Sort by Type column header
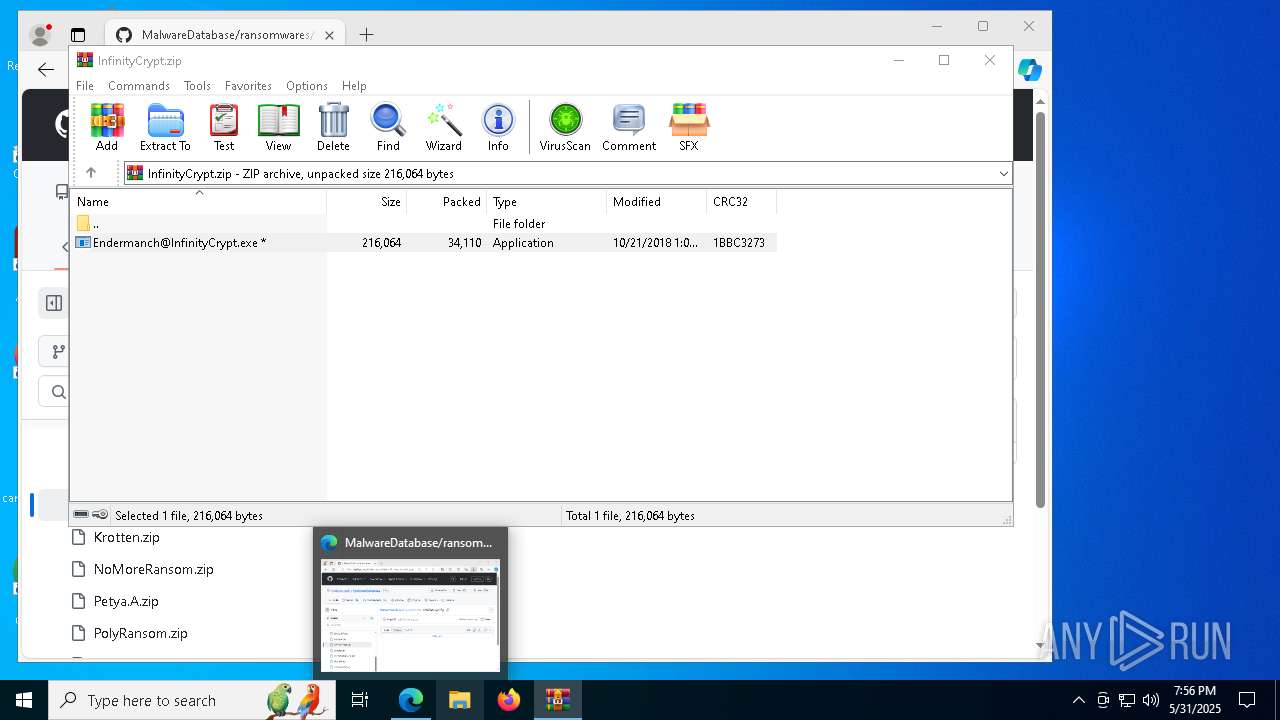 (547, 201)
